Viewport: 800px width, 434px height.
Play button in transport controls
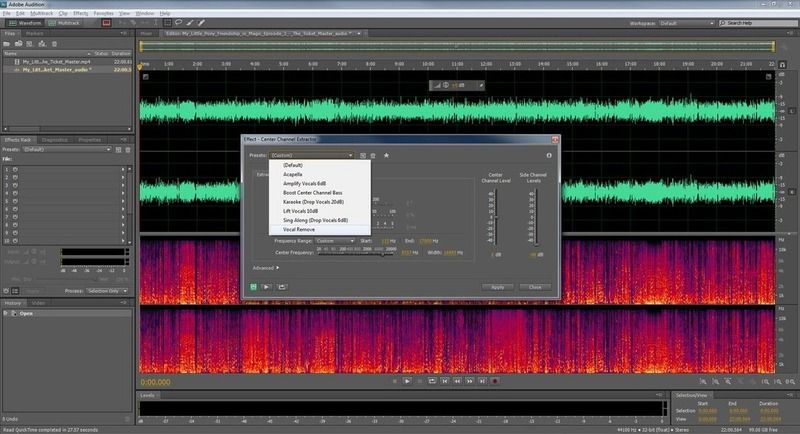click(x=407, y=381)
